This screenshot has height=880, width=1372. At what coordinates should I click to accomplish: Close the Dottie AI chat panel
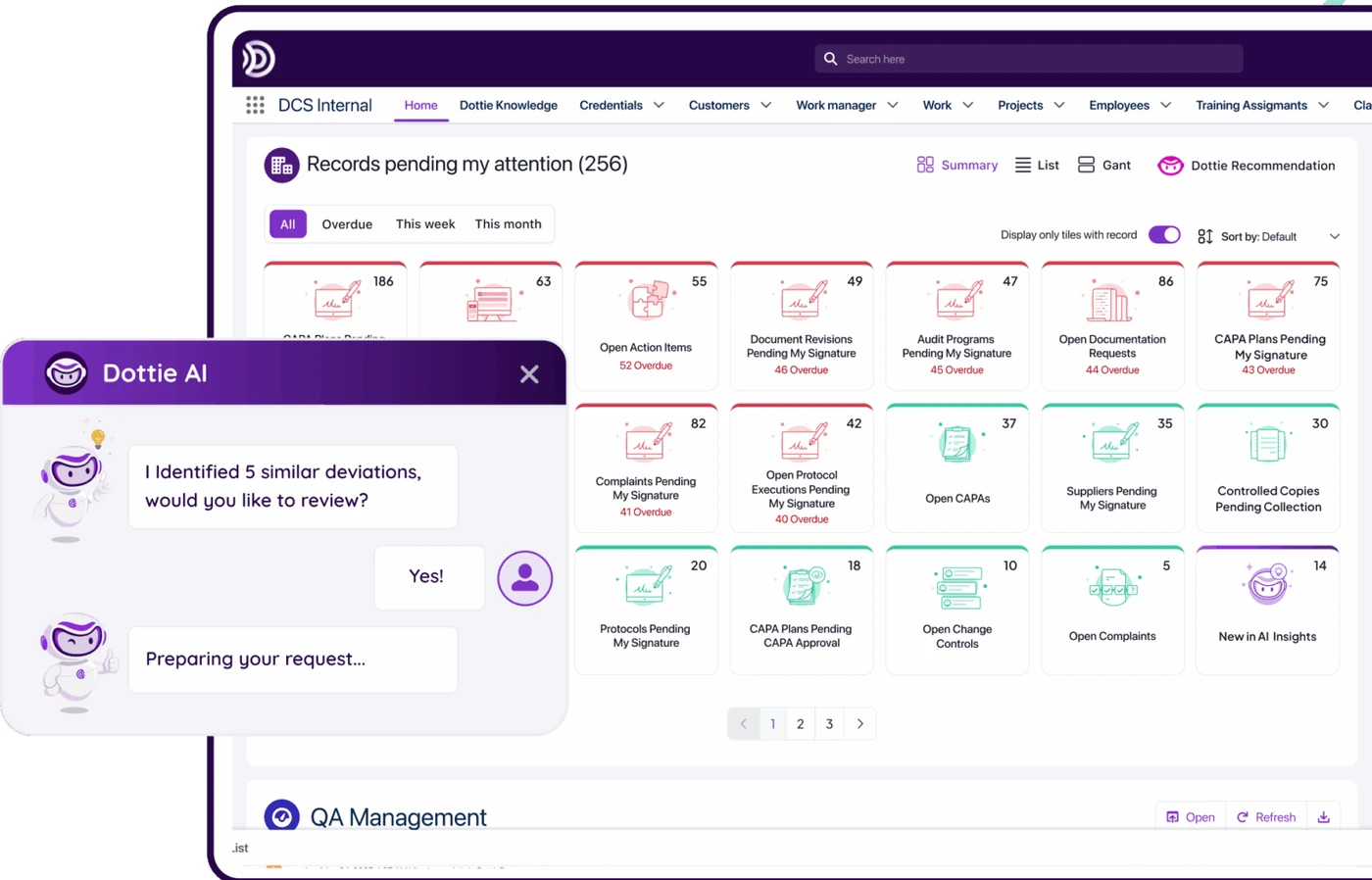point(529,373)
